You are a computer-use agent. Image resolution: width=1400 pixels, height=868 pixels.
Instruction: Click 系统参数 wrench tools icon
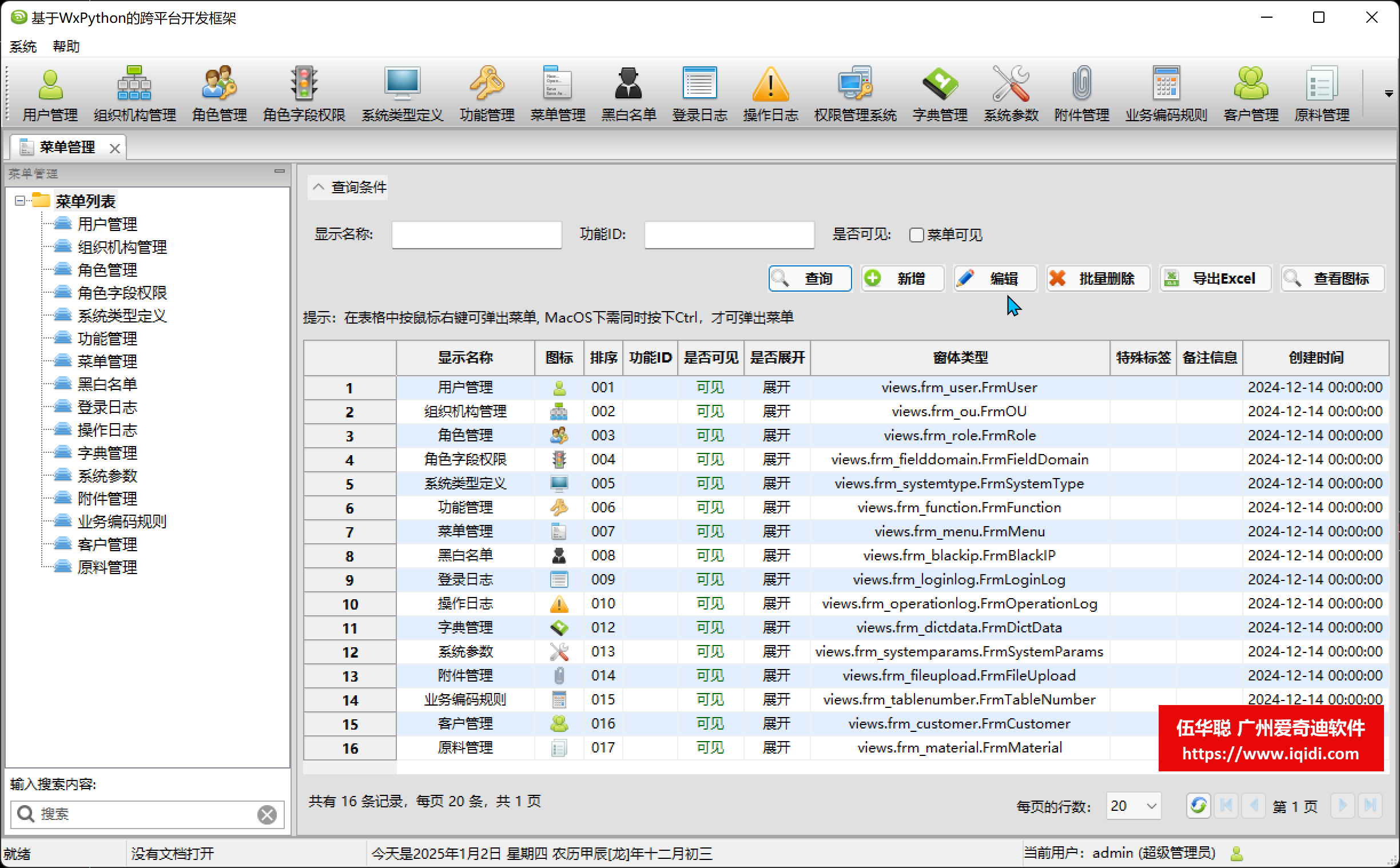pos(1011,85)
